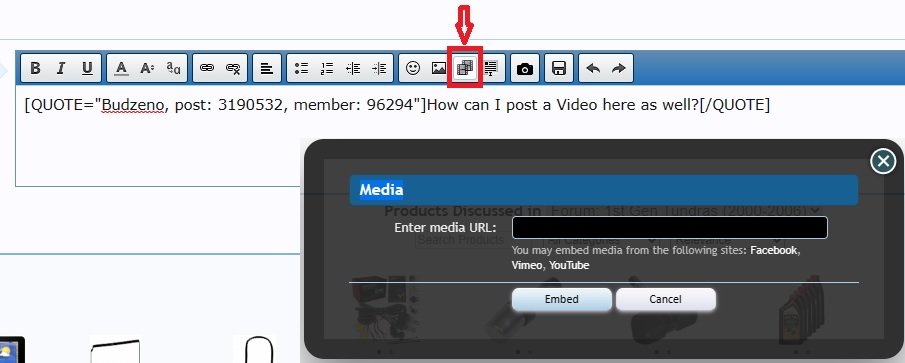This screenshot has height=363, width=905.
Task: Insert an ordered numbered list
Action: coord(327,69)
